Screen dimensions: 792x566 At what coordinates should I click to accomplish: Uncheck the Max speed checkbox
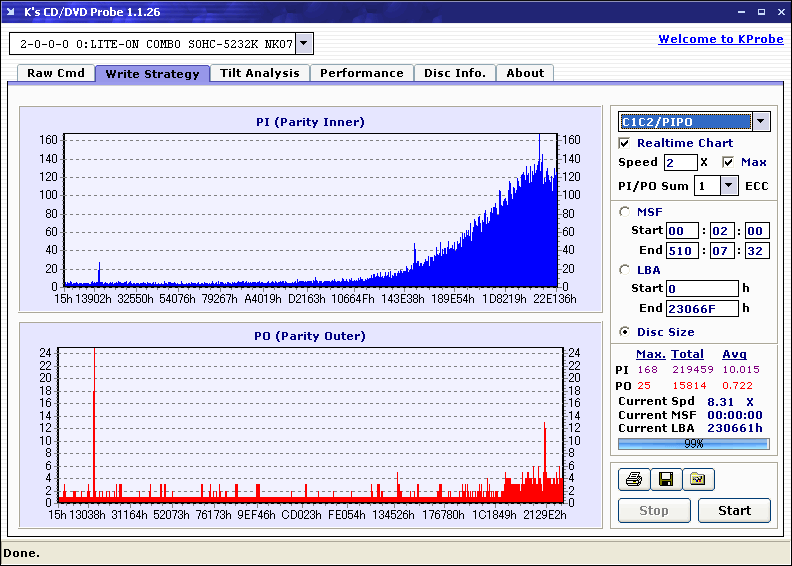(x=728, y=163)
